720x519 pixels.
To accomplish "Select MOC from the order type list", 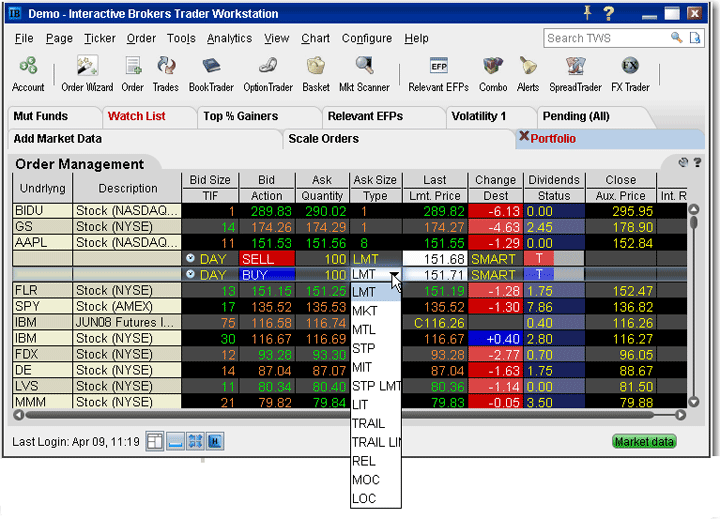I will click(x=376, y=480).
